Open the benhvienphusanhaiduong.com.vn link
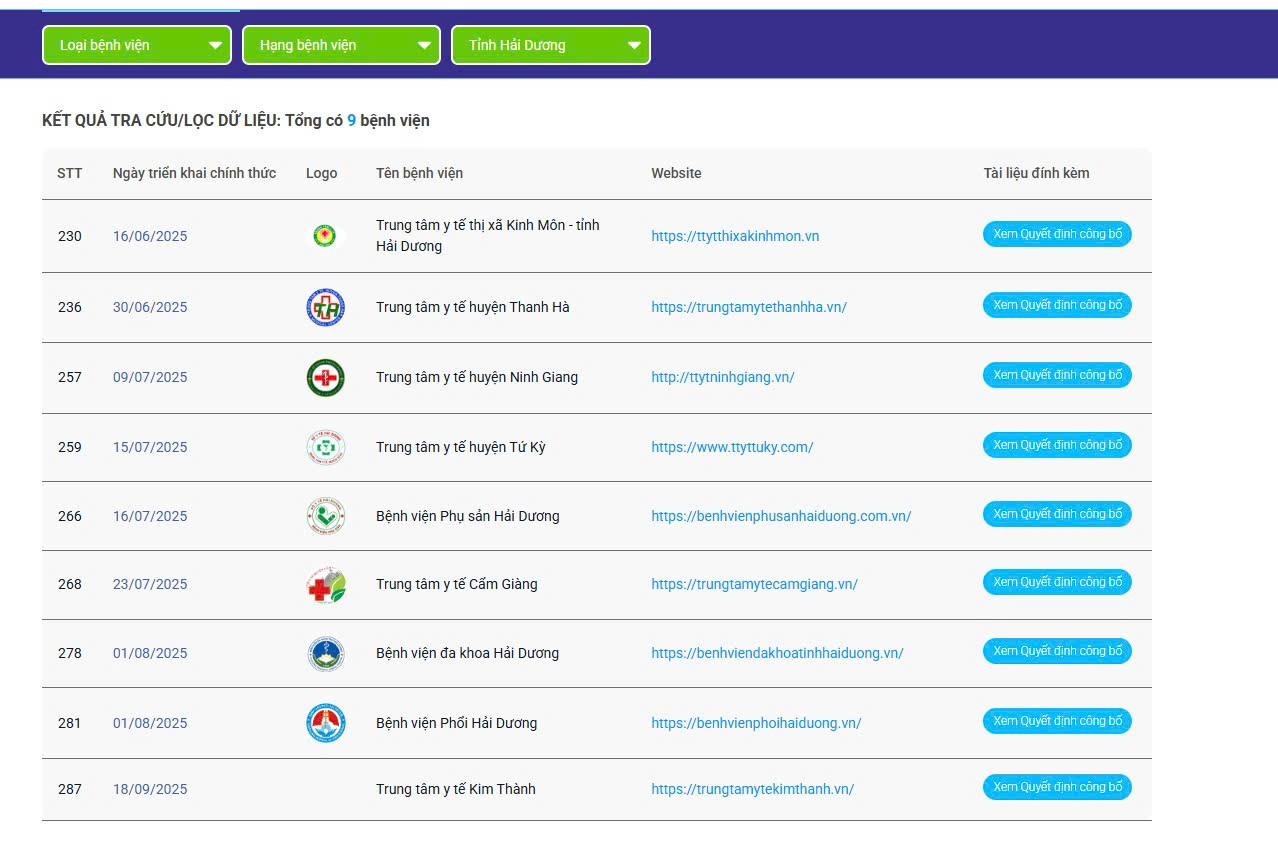 781,516
